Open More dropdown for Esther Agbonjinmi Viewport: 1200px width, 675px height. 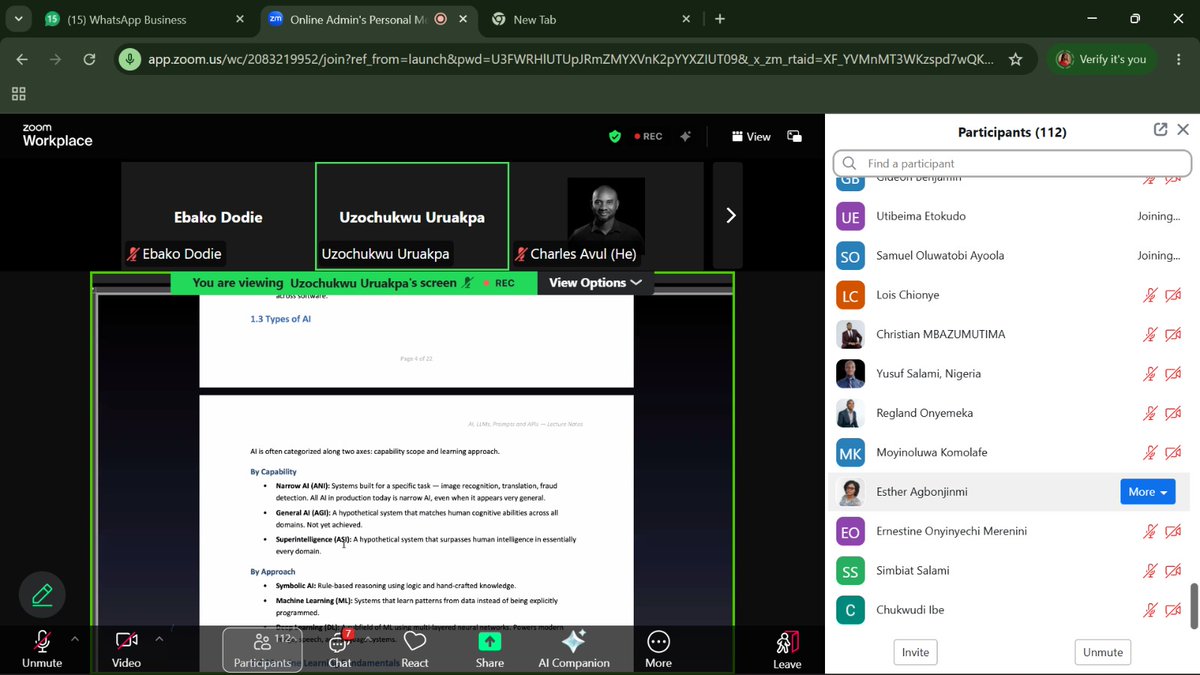1147,492
